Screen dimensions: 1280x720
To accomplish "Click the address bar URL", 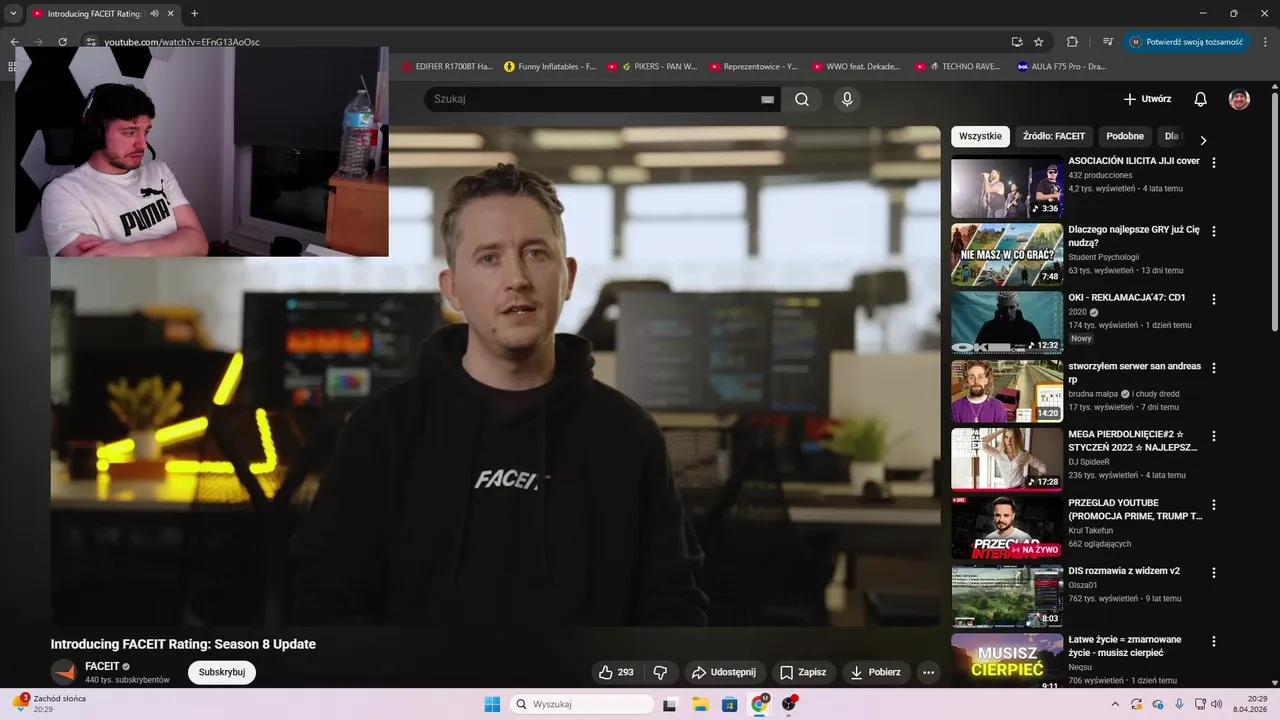I will pyautogui.click(x=182, y=42).
